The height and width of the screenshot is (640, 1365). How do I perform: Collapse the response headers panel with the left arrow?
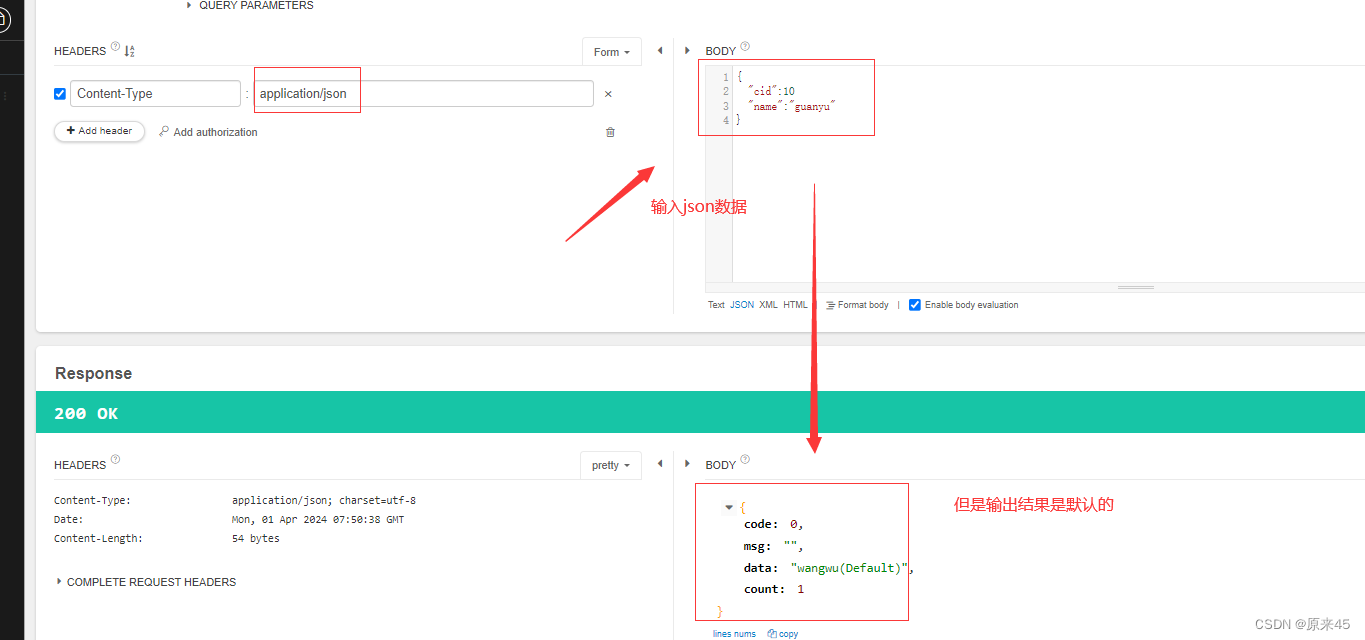pos(660,464)
